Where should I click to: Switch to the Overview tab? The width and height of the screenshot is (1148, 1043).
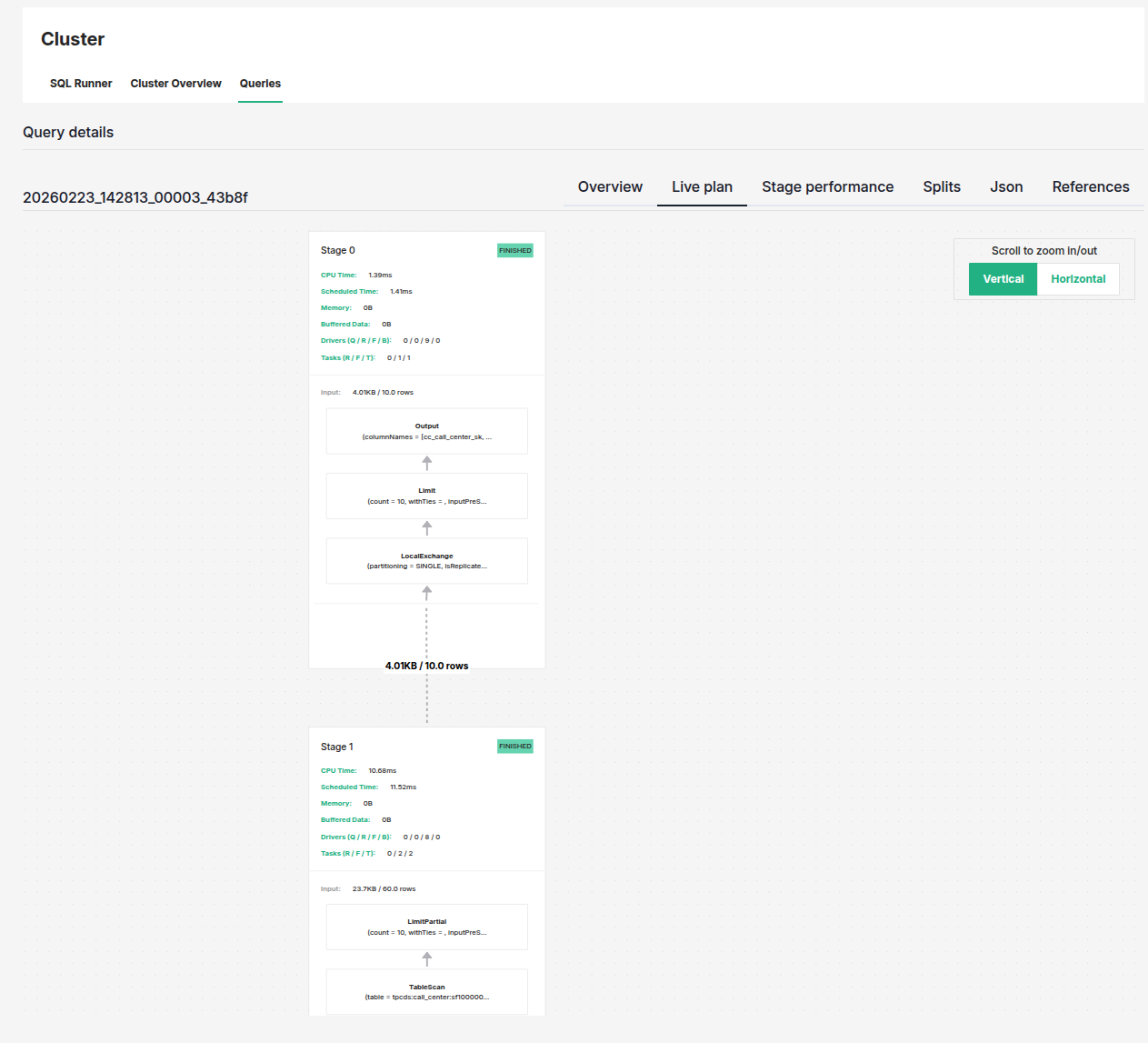coord(610,186)
